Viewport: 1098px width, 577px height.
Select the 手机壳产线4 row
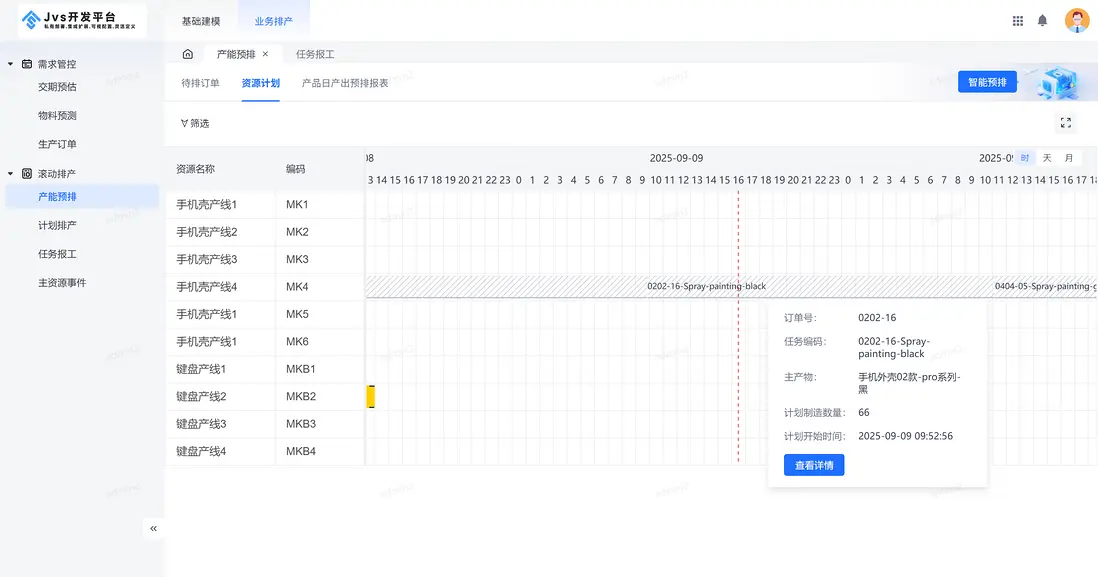265,286
